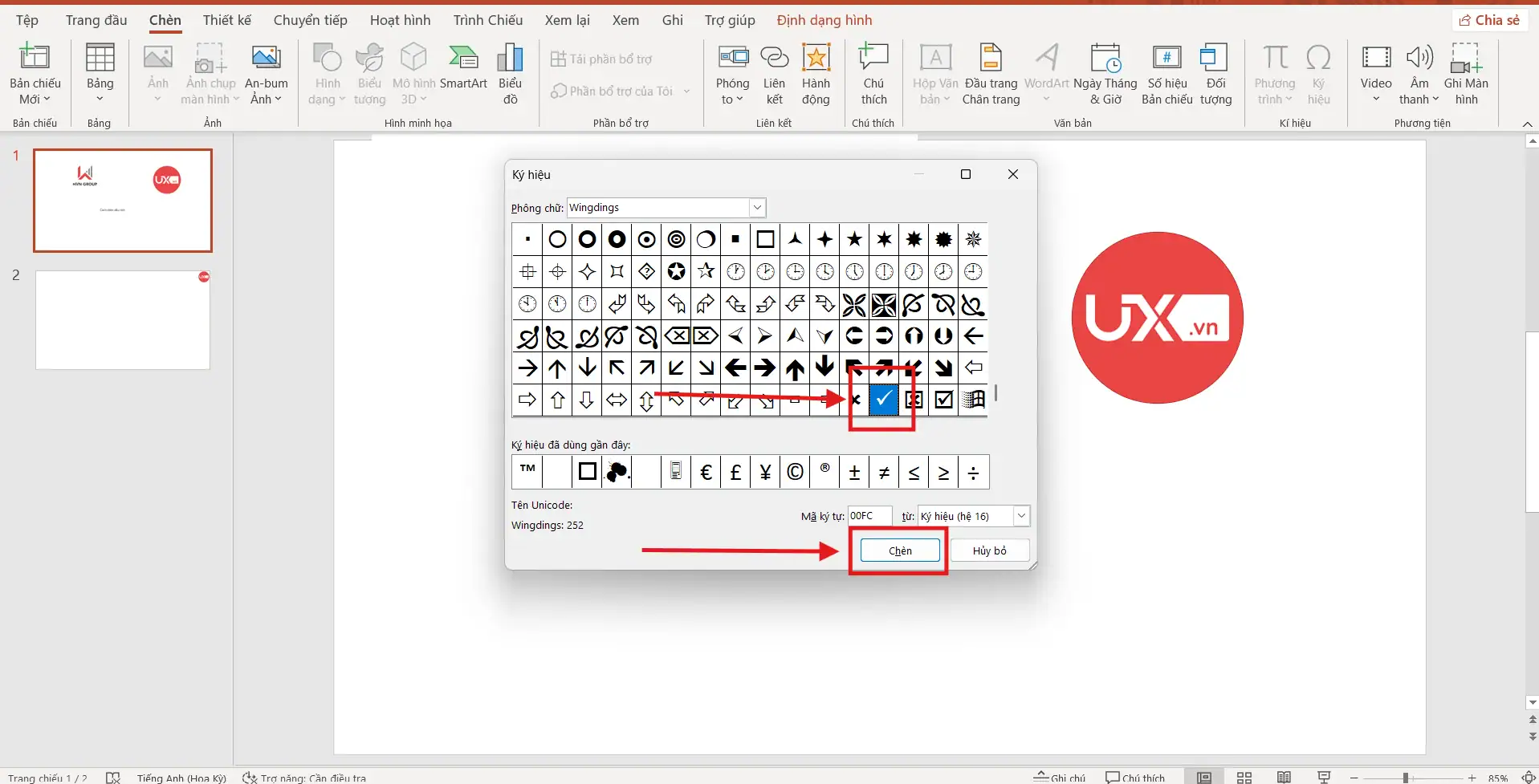Click the Mã ký tự character code field
Viewport: 1539px width, 784px height.
point(870,516)
